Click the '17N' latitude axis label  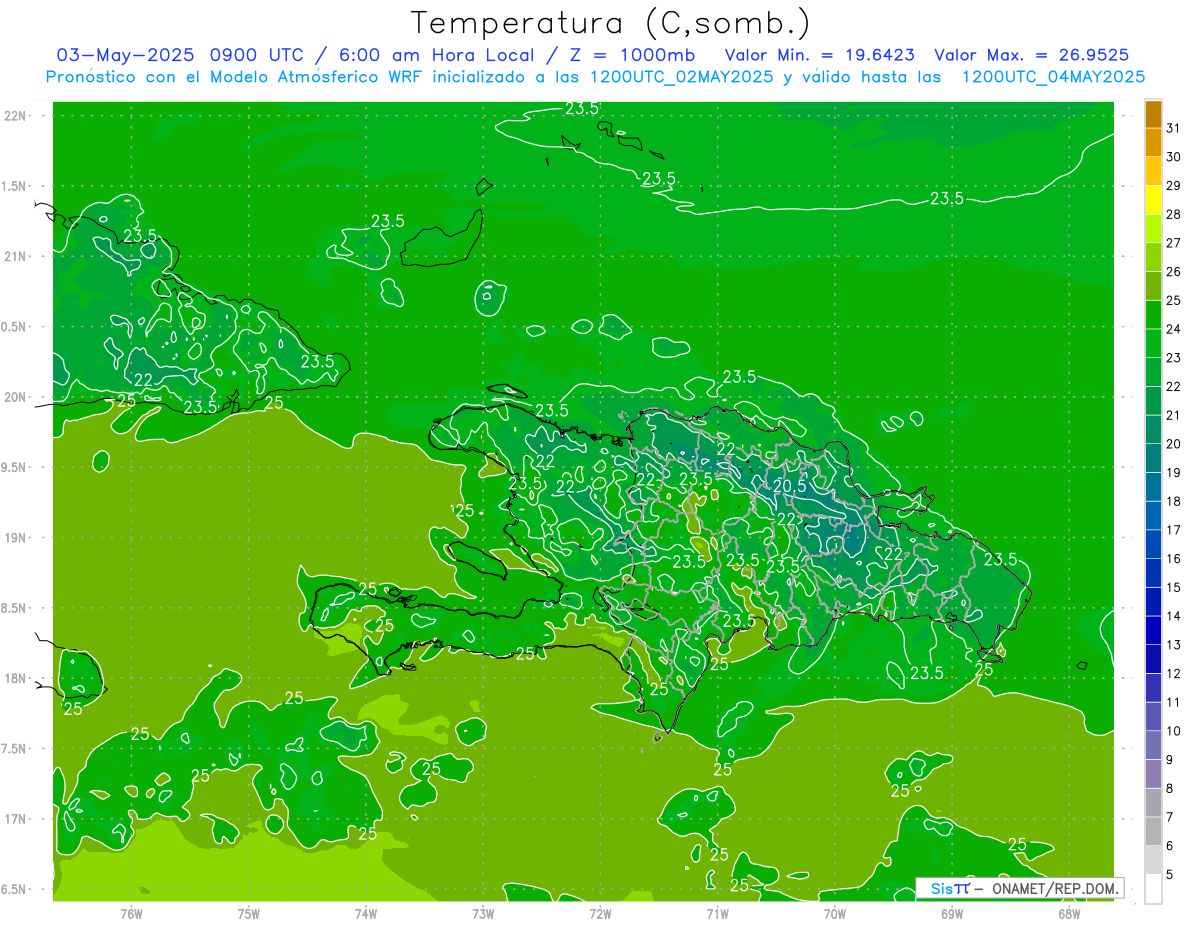pos(16,819)
